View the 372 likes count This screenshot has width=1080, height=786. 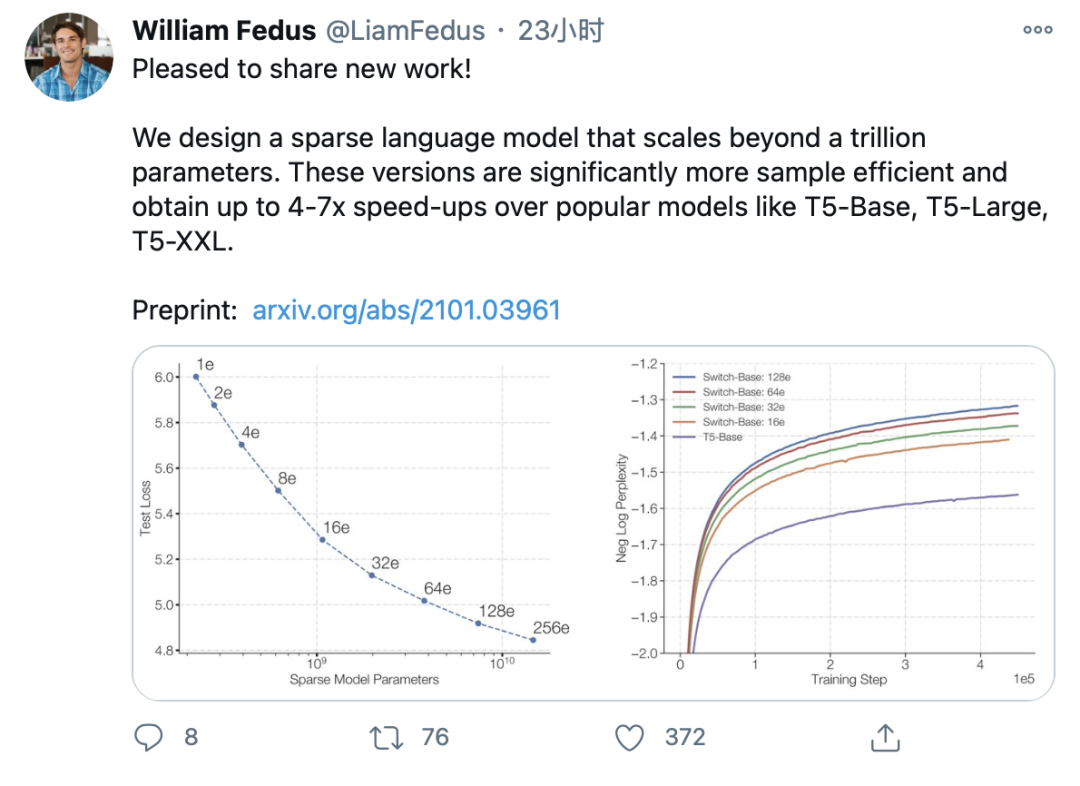tap(685, 737)
